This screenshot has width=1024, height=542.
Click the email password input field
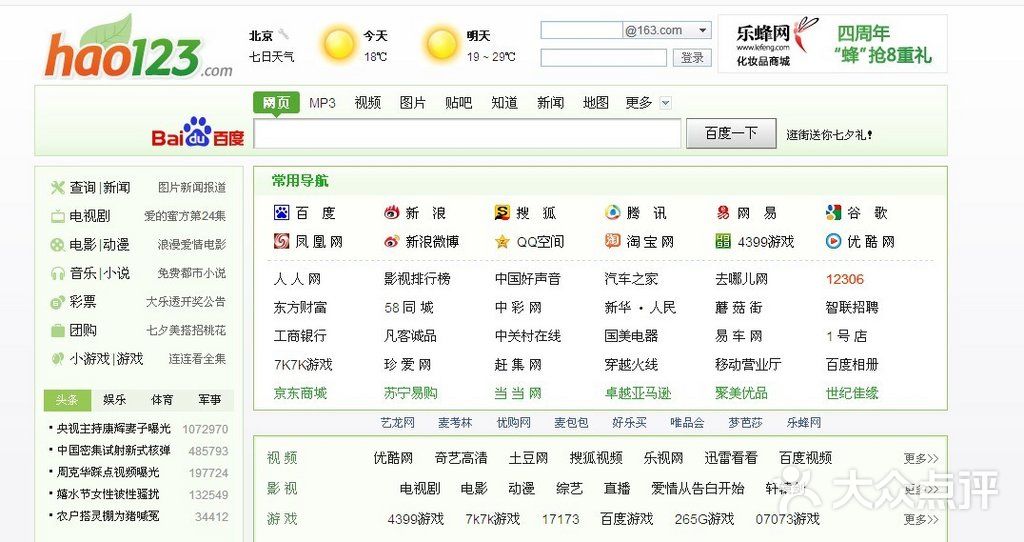[x=603, y=57]
